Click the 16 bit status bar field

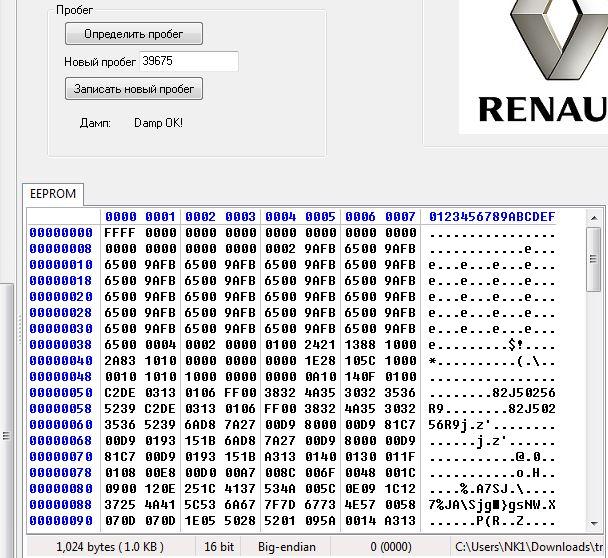(219, 547)
